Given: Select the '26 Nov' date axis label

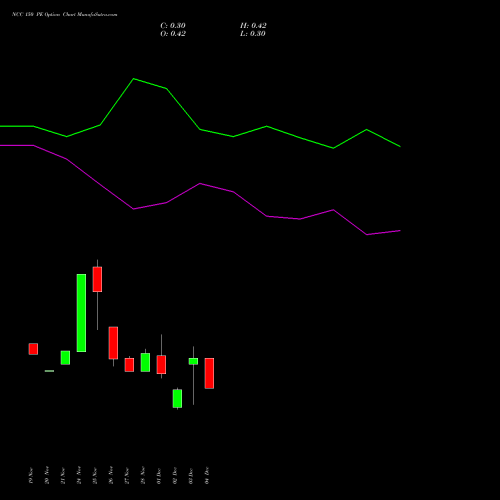Looking at the screenshot, I should pos(111,476).
